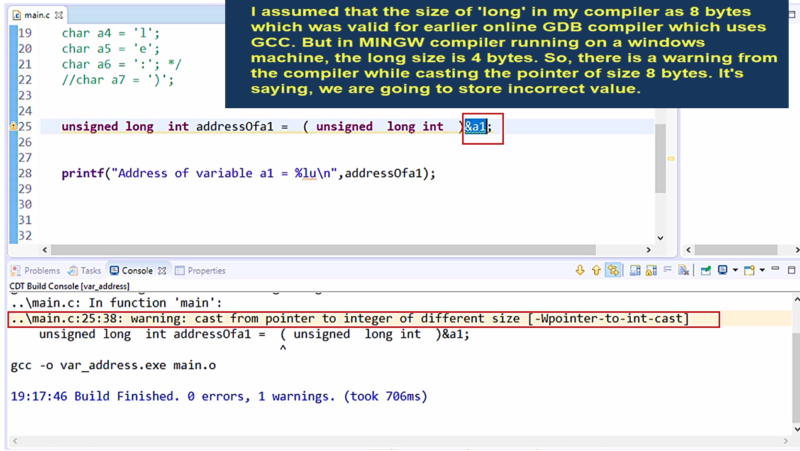Viewport: 800px width, 451px height.
Task: Click 'CDT Build Console [var_address]' label
Action: pyautogui.click(x=69, y=286)
